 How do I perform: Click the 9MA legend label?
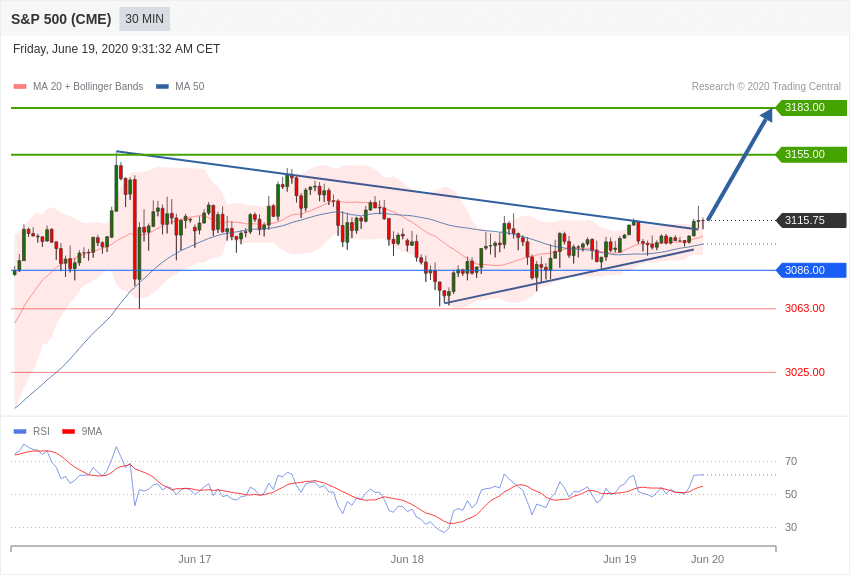click(x=92, y=431)
